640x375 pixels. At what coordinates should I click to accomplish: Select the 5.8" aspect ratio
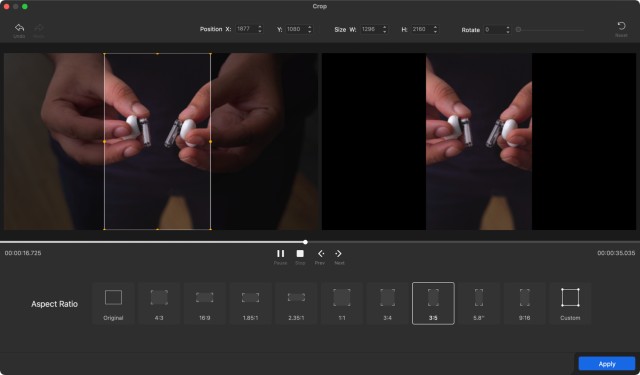pos(479,303)
